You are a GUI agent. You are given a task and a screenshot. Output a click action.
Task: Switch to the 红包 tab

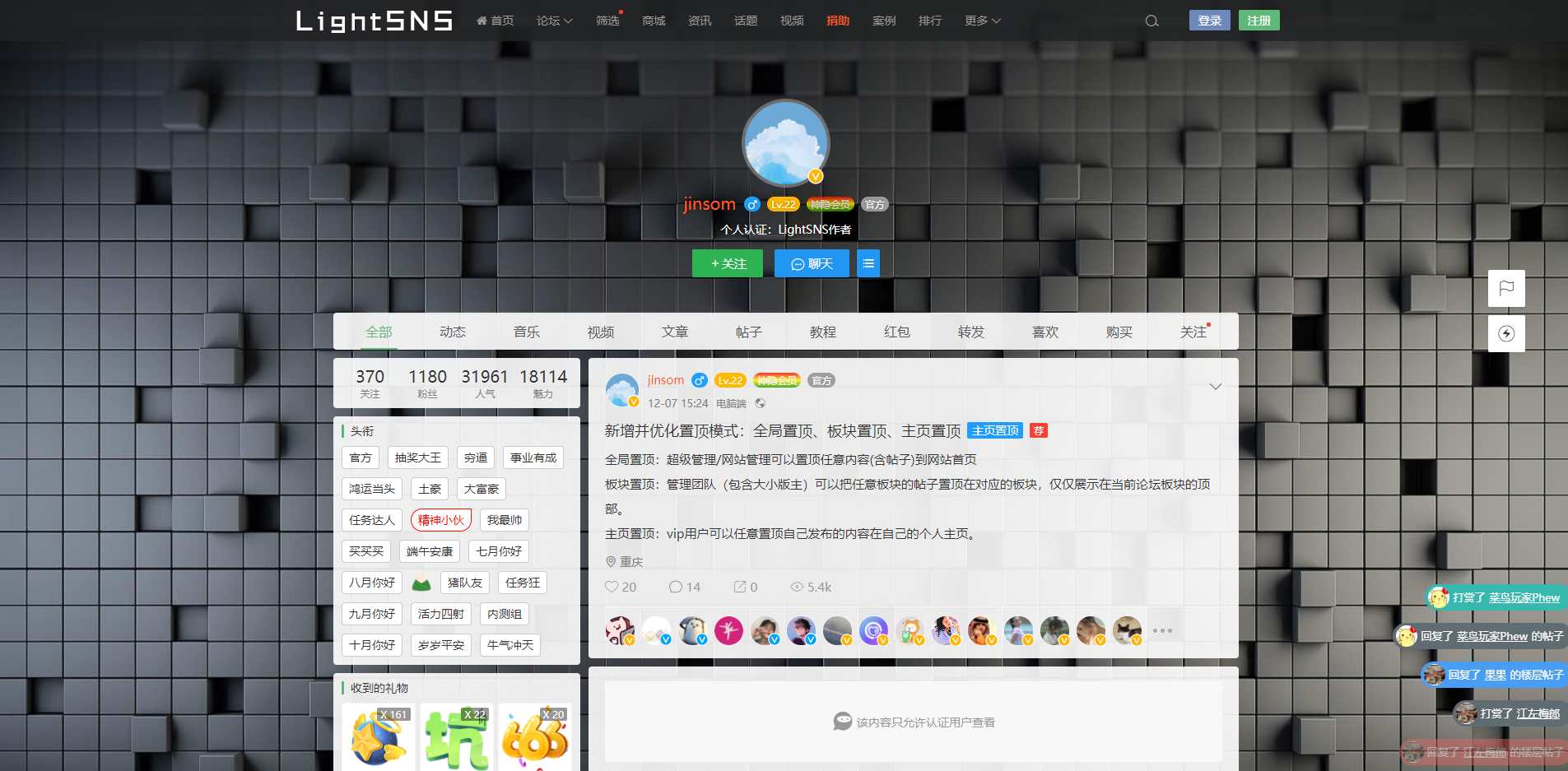coord(897,332)
